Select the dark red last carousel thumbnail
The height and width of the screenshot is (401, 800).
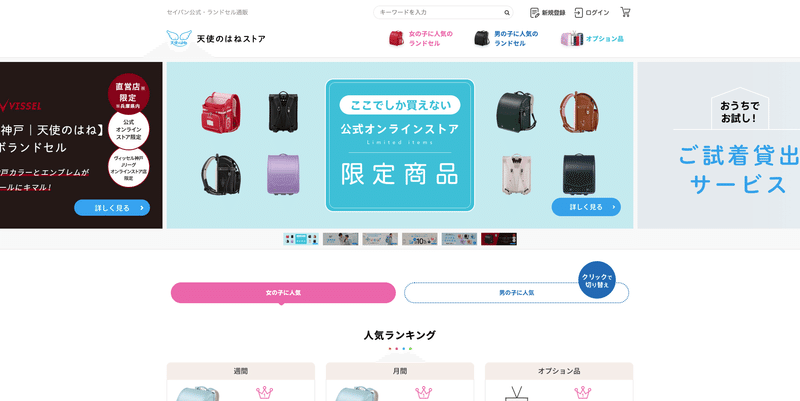tap(499, 239)
